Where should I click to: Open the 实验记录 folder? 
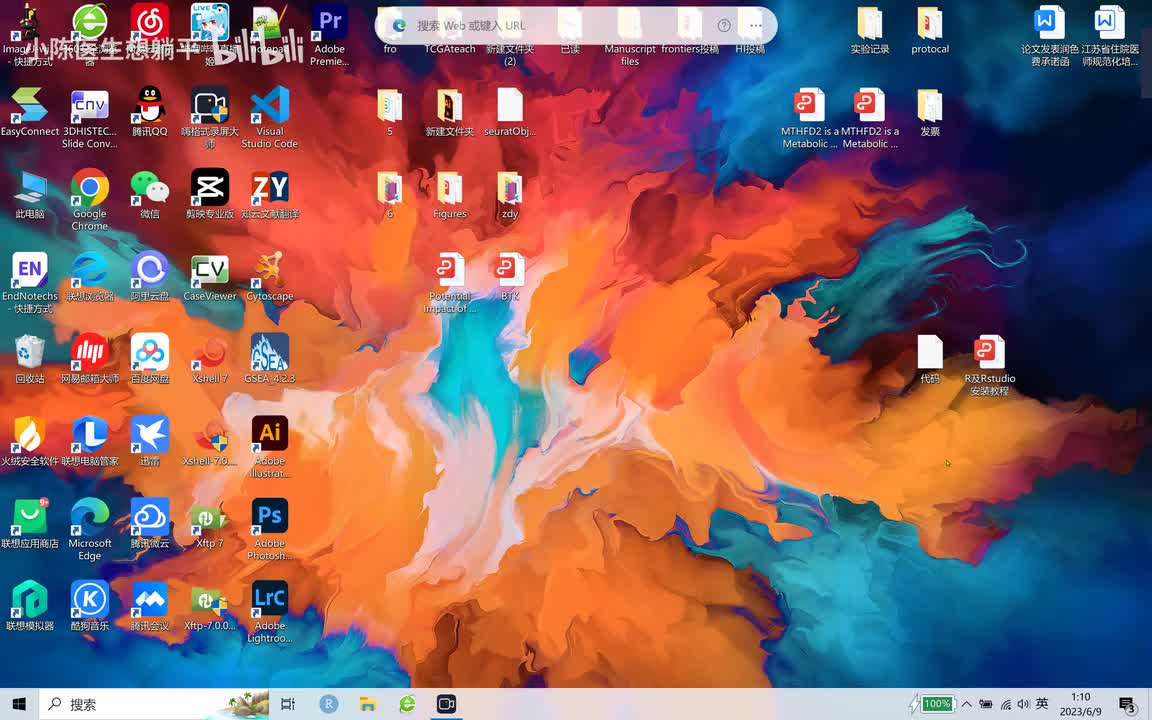pos(870,29)
